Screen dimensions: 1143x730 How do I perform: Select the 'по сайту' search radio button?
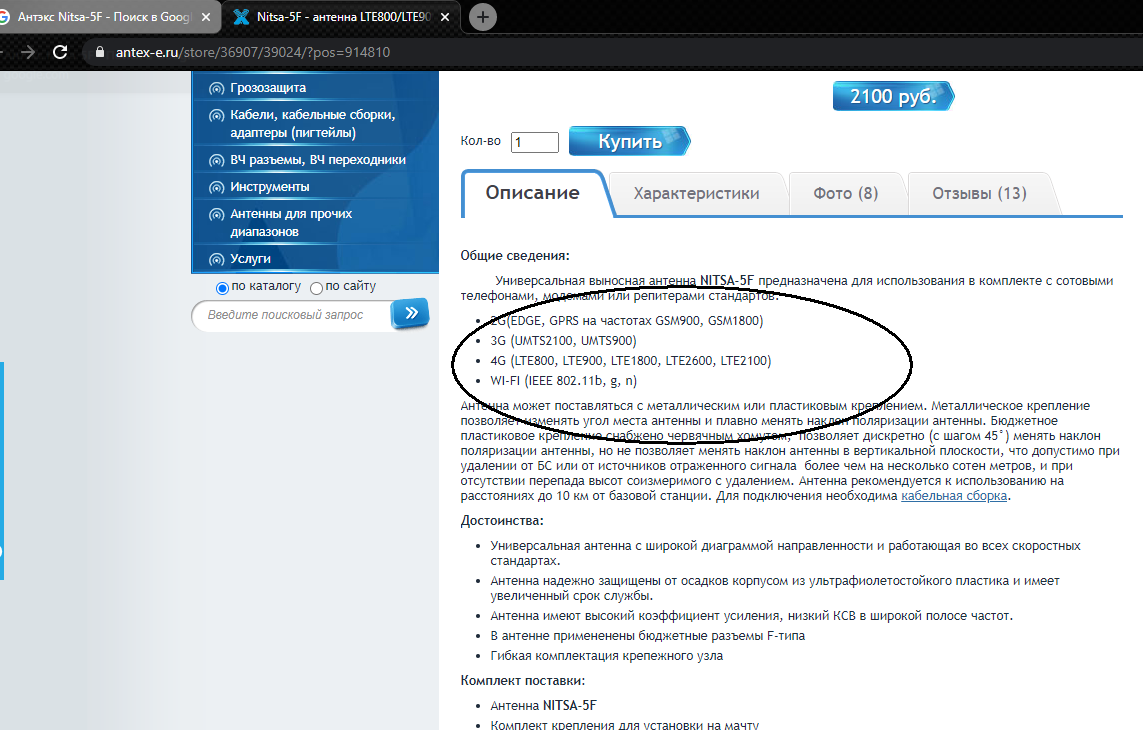pyautogui.click(x=316, y=288)
